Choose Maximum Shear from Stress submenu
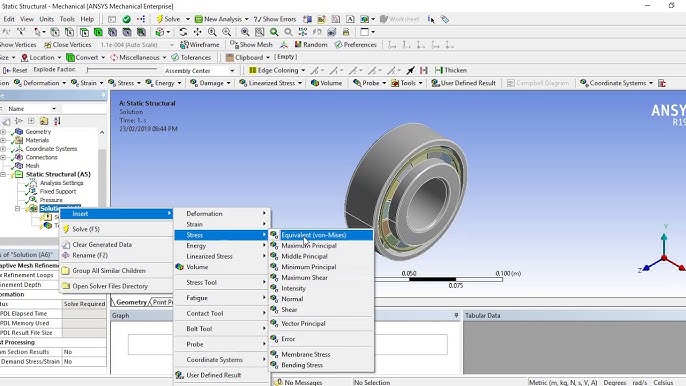 (x=321, y=277)
